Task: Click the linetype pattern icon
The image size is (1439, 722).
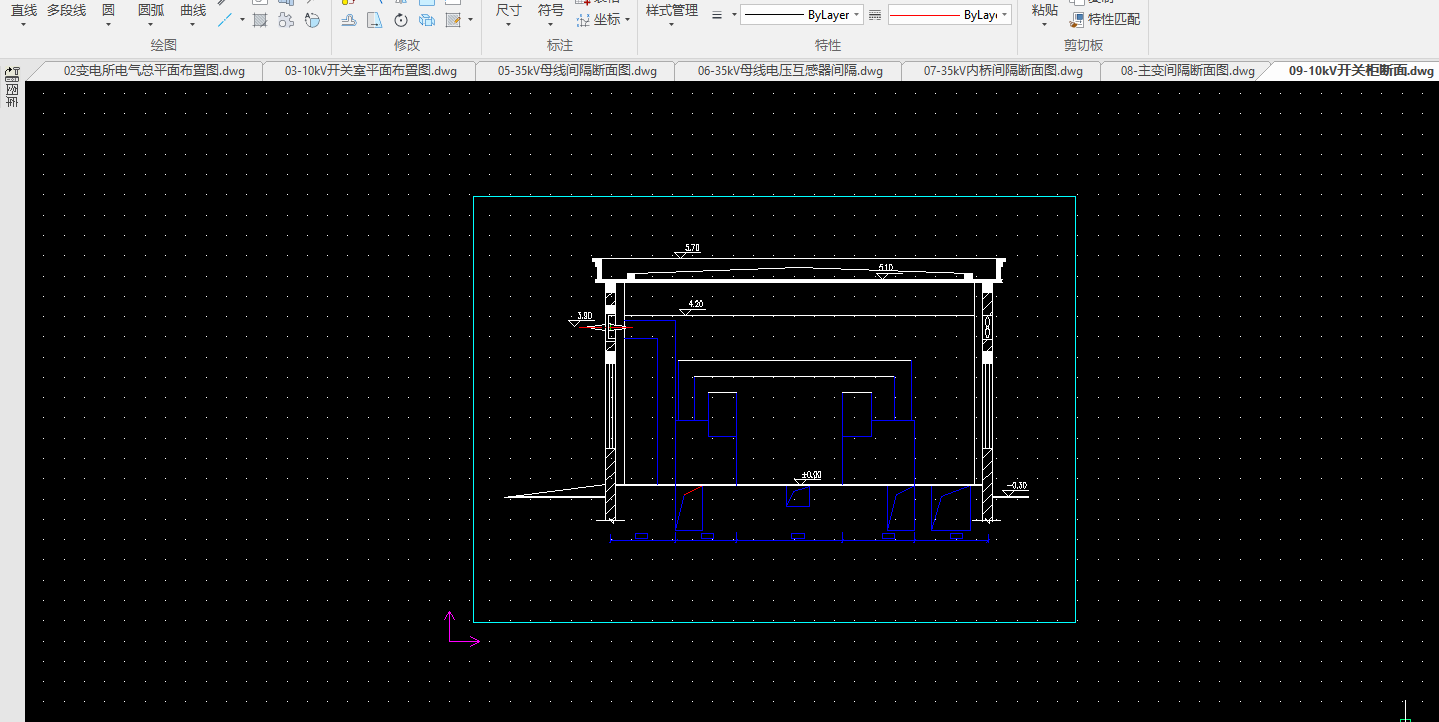Action: (x=875, y=15)
